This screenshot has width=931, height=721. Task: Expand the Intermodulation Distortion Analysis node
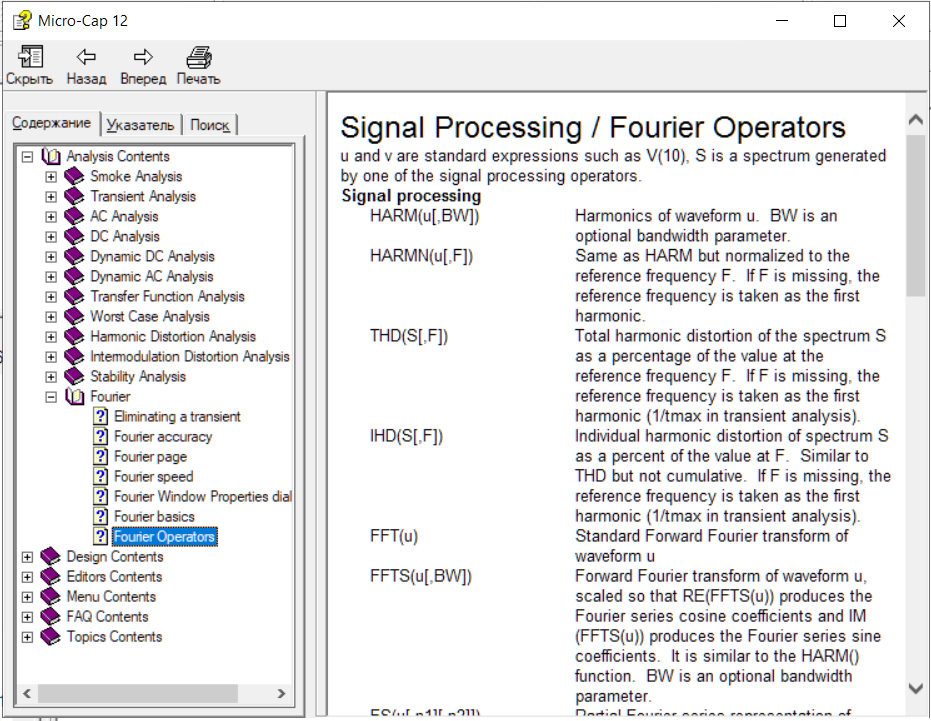51,357
